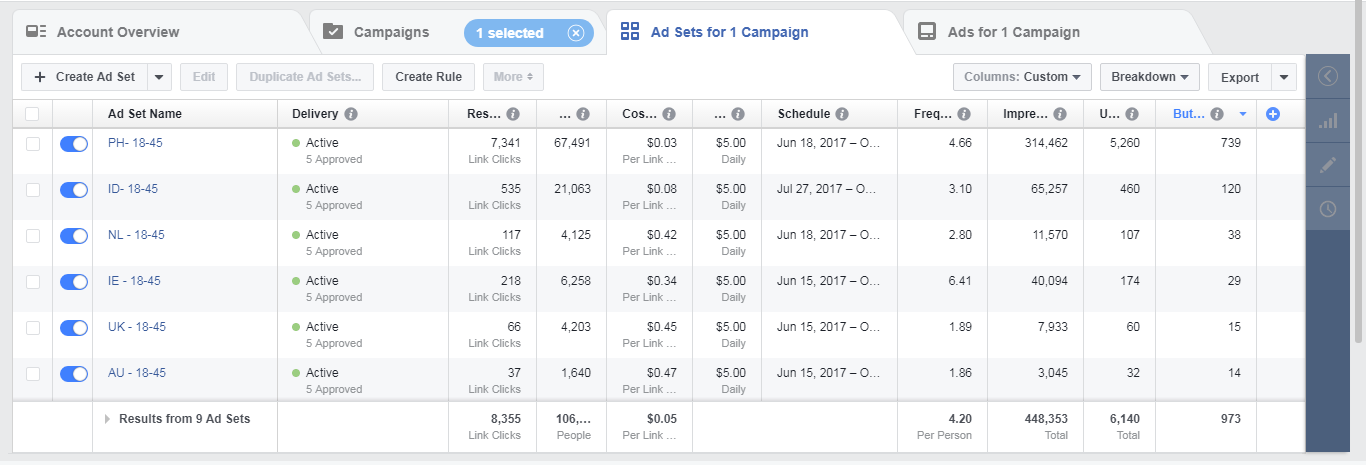The height and width of the screenshot is (465, 1366).
Task: Clear the 1 selected filter X icon
Action: tap(575, 33)
